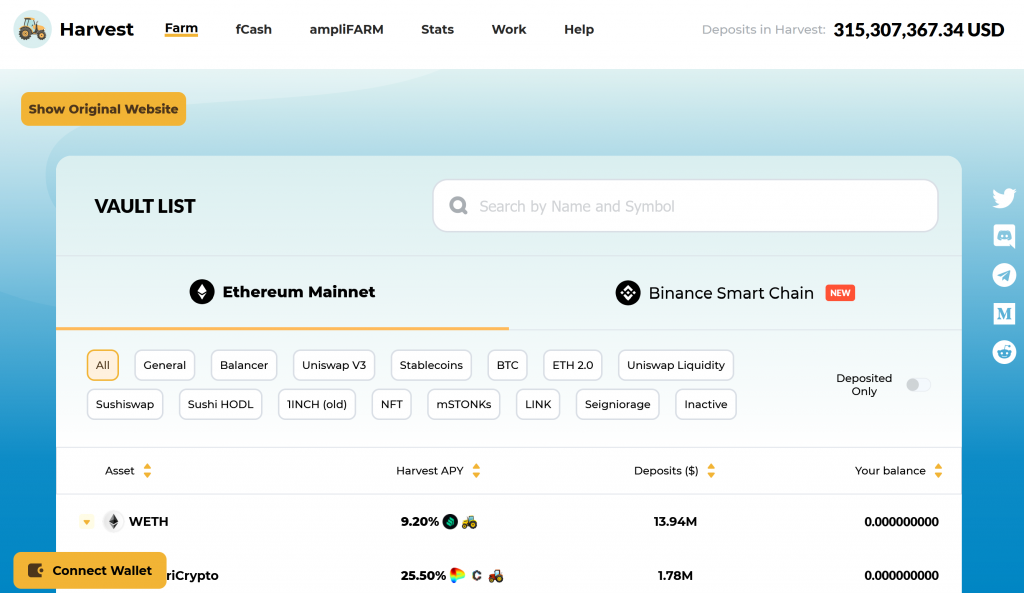This screenshot has width=1024, height=593.
Task: Click the 1.78M deposits value
Action: coord(675,575)
